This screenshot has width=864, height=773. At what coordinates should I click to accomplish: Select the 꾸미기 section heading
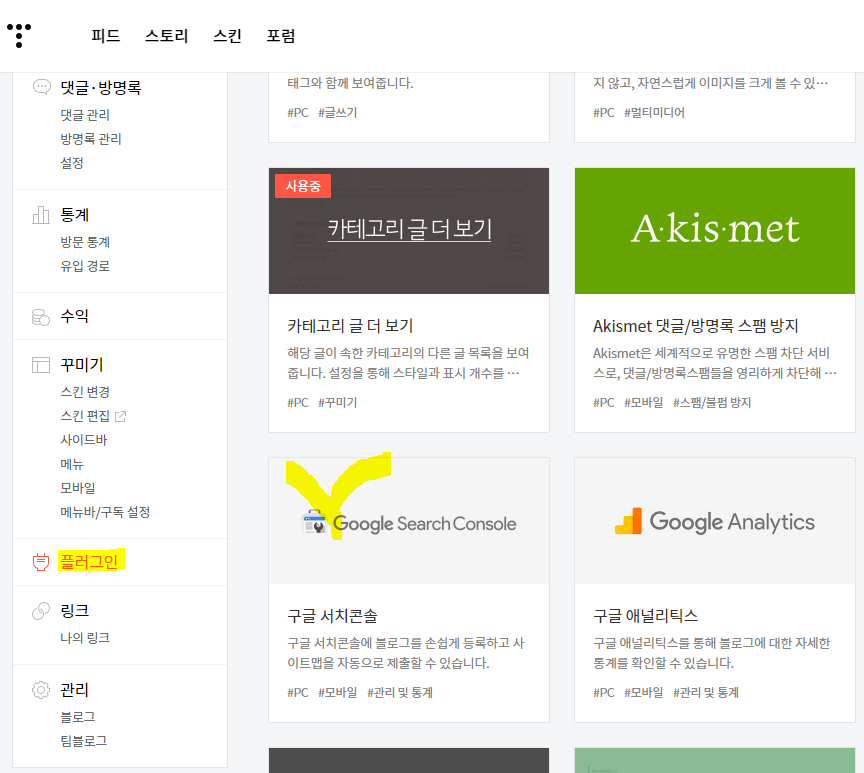tap(82, 365)
